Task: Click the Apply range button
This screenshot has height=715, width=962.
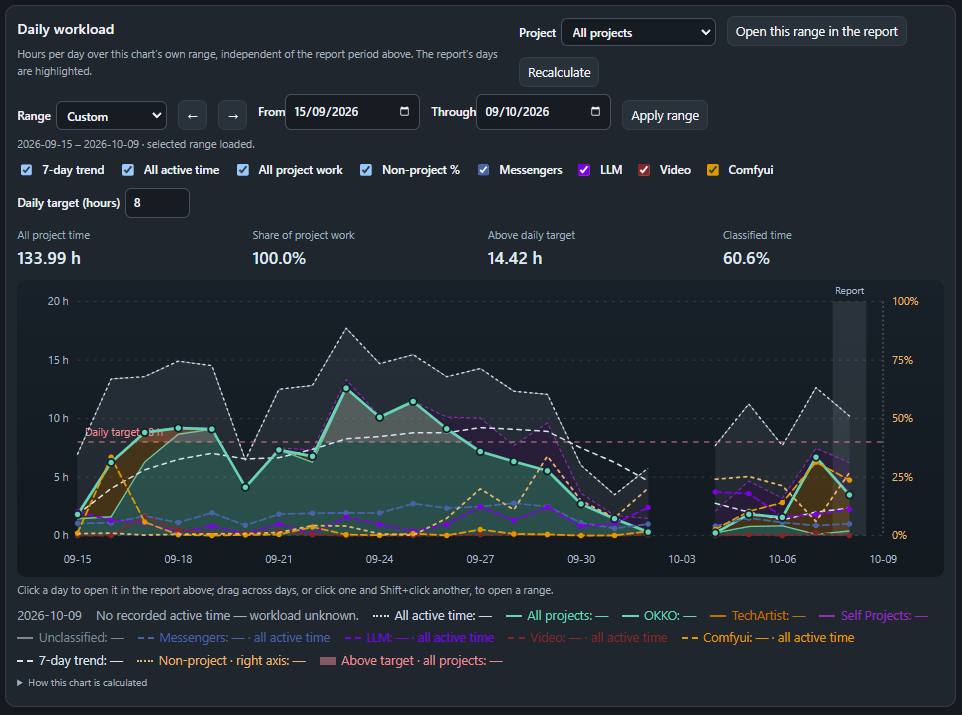Action: (x=665, y=115)
